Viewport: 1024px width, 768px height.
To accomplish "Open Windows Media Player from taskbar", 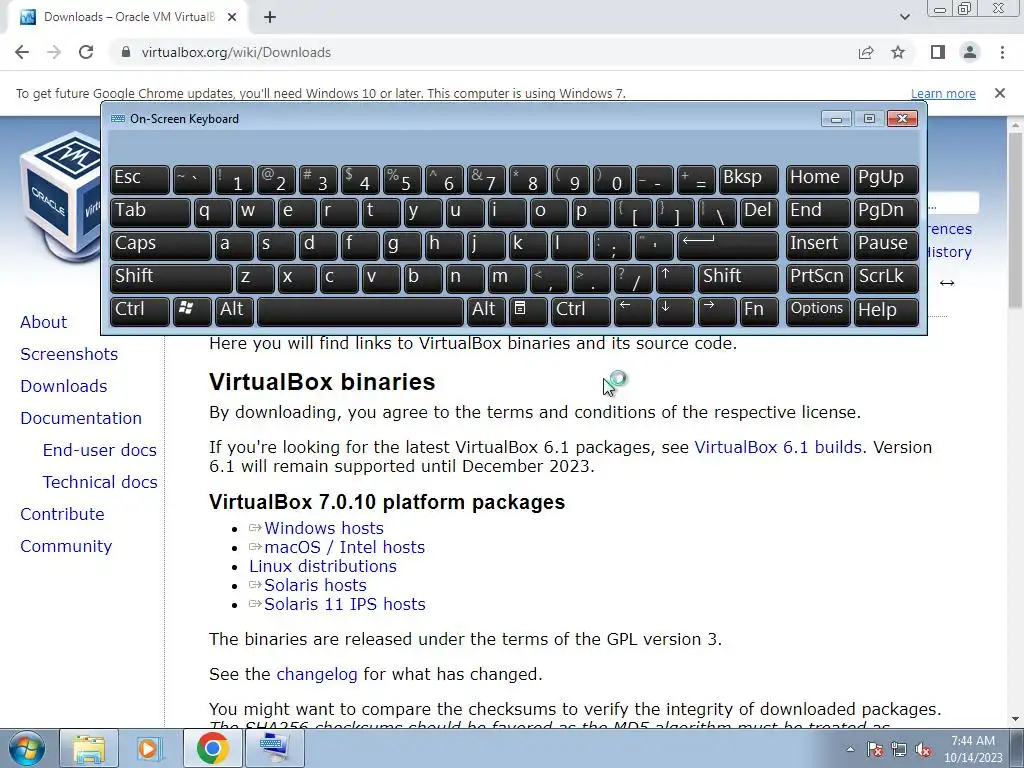I will pos(148,749).
